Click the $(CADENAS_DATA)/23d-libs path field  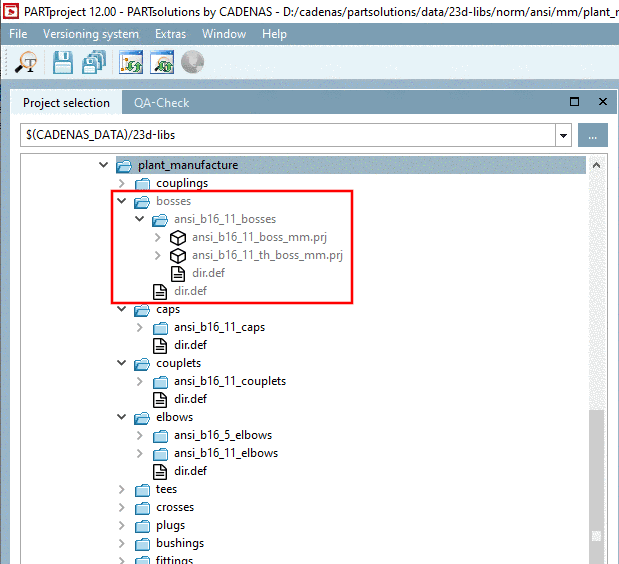coord(288,135)
